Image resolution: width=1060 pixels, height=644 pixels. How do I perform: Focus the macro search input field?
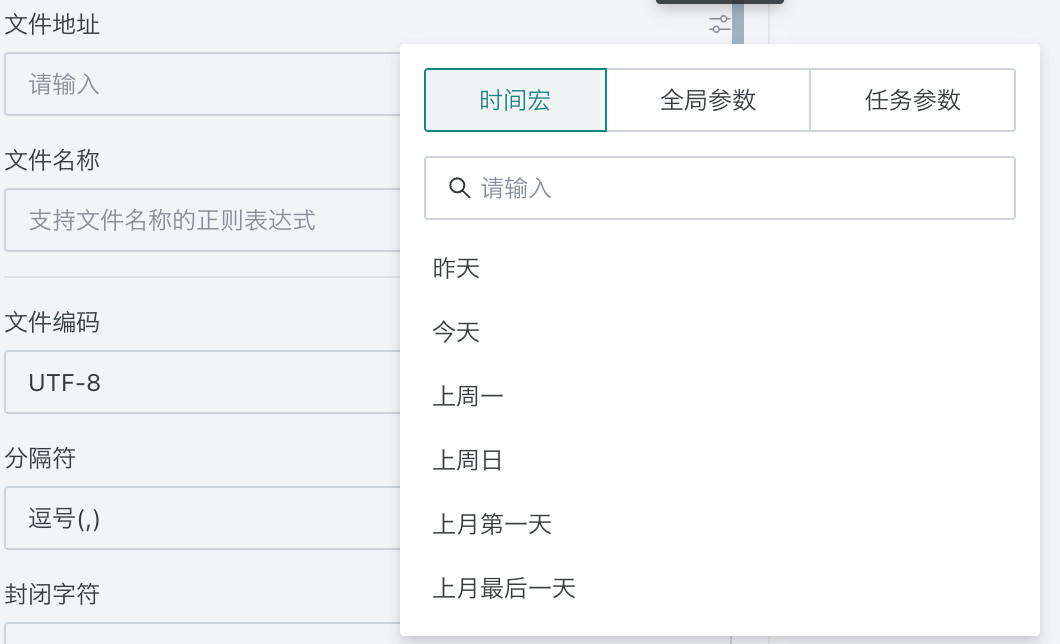coord(740,188)
